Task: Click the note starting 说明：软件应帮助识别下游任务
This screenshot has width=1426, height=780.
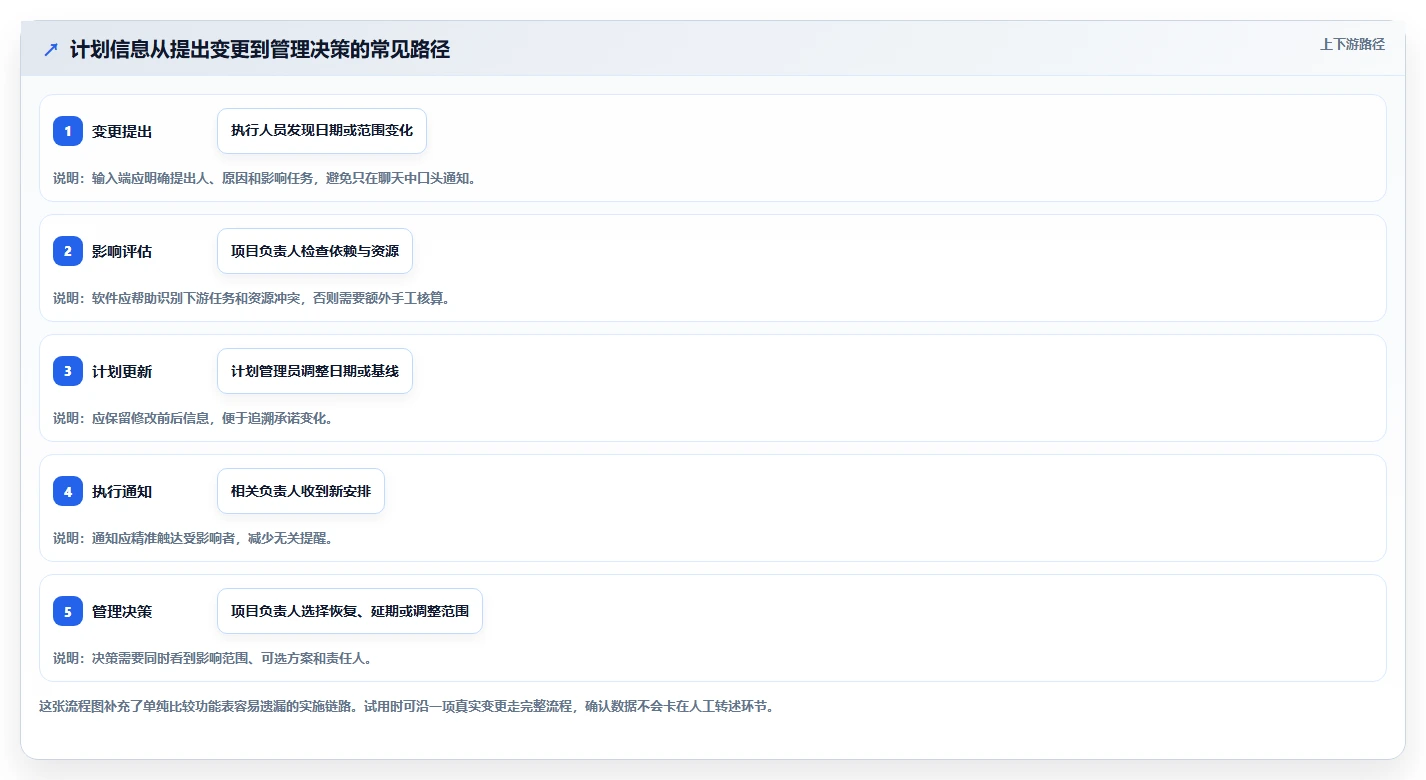Action: [x=251, y=298]
